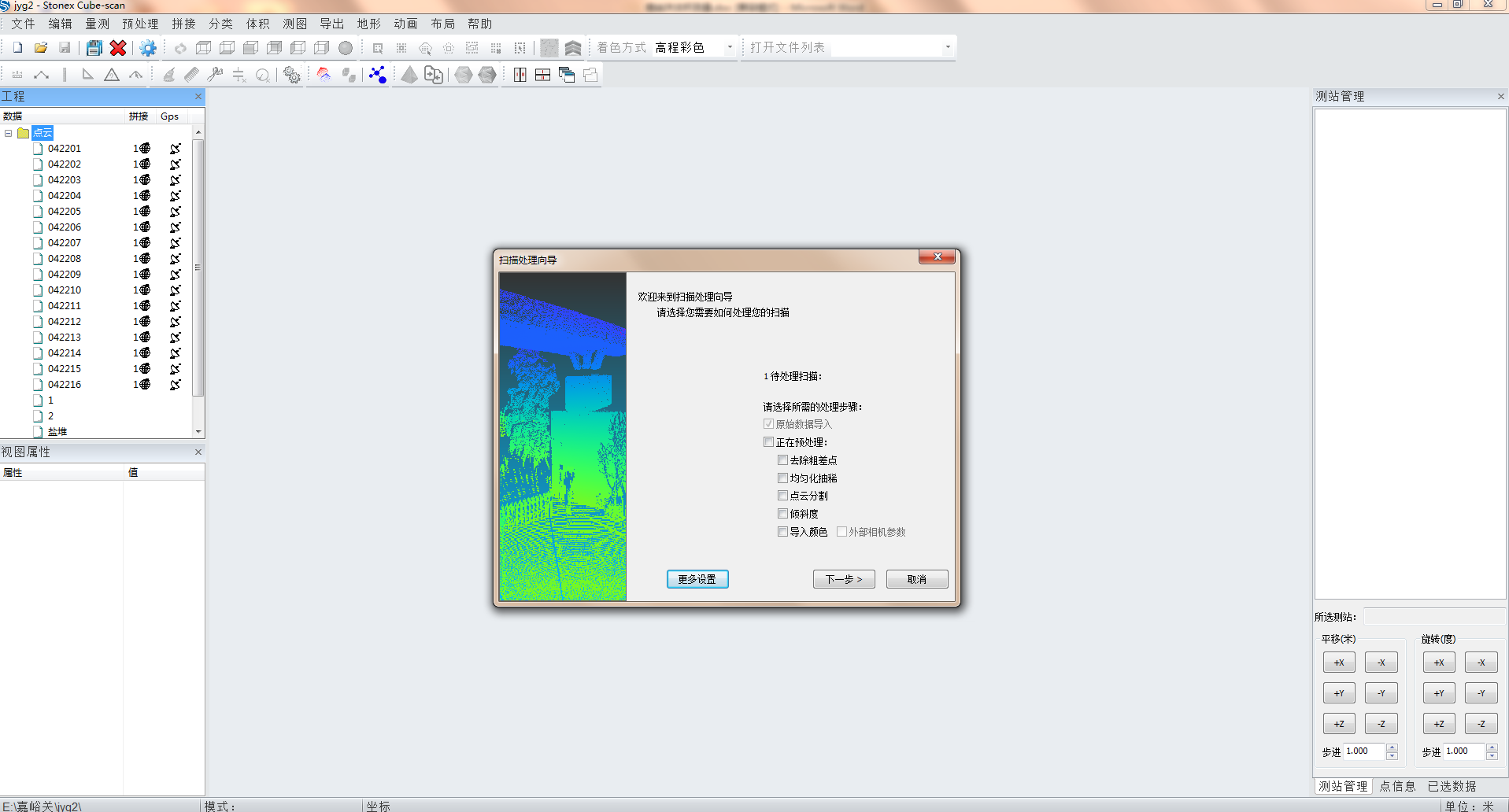The image size is (1509, 812).
Task: Click the 下一步 button in wizard
Action: (x=843, y=579)
